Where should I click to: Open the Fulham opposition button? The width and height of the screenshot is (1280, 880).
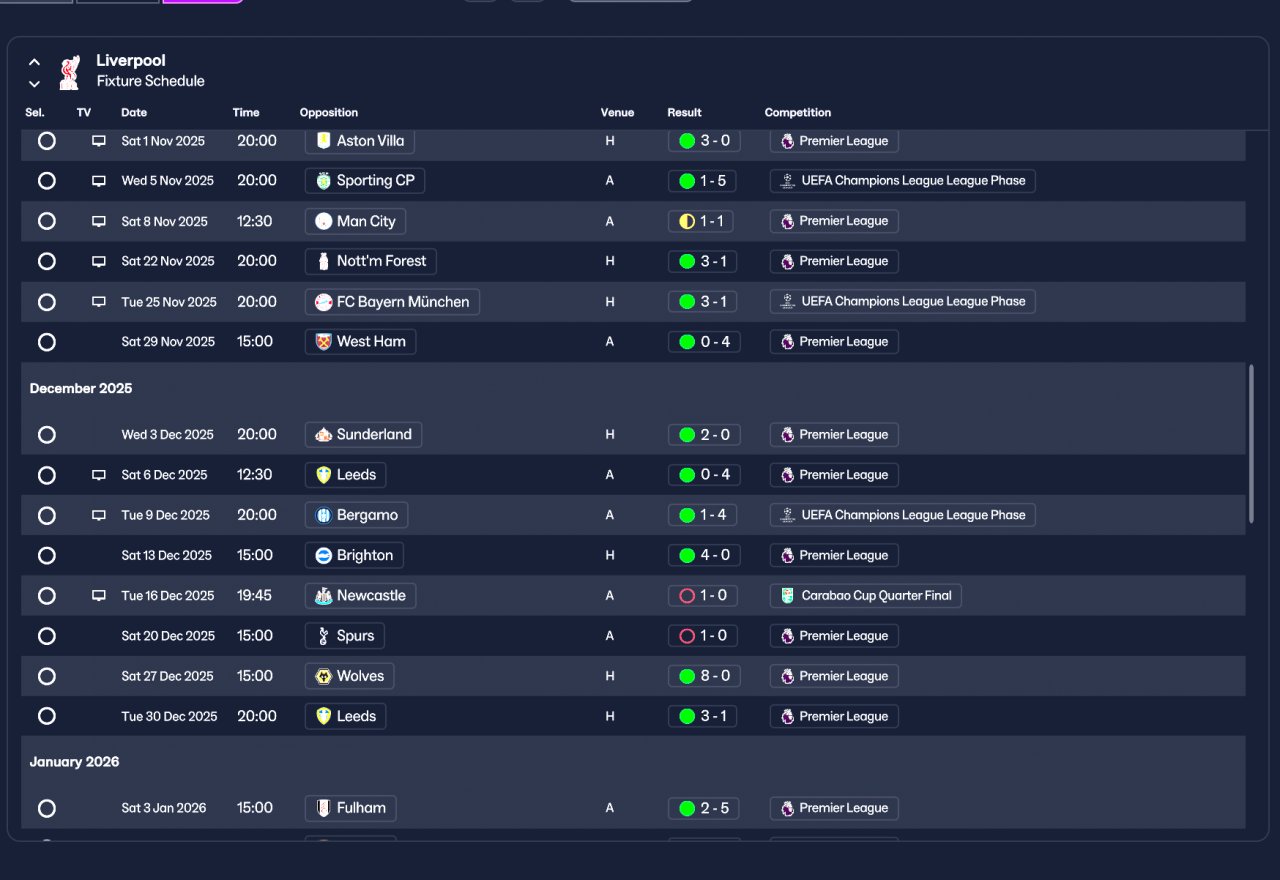[351, 808]
